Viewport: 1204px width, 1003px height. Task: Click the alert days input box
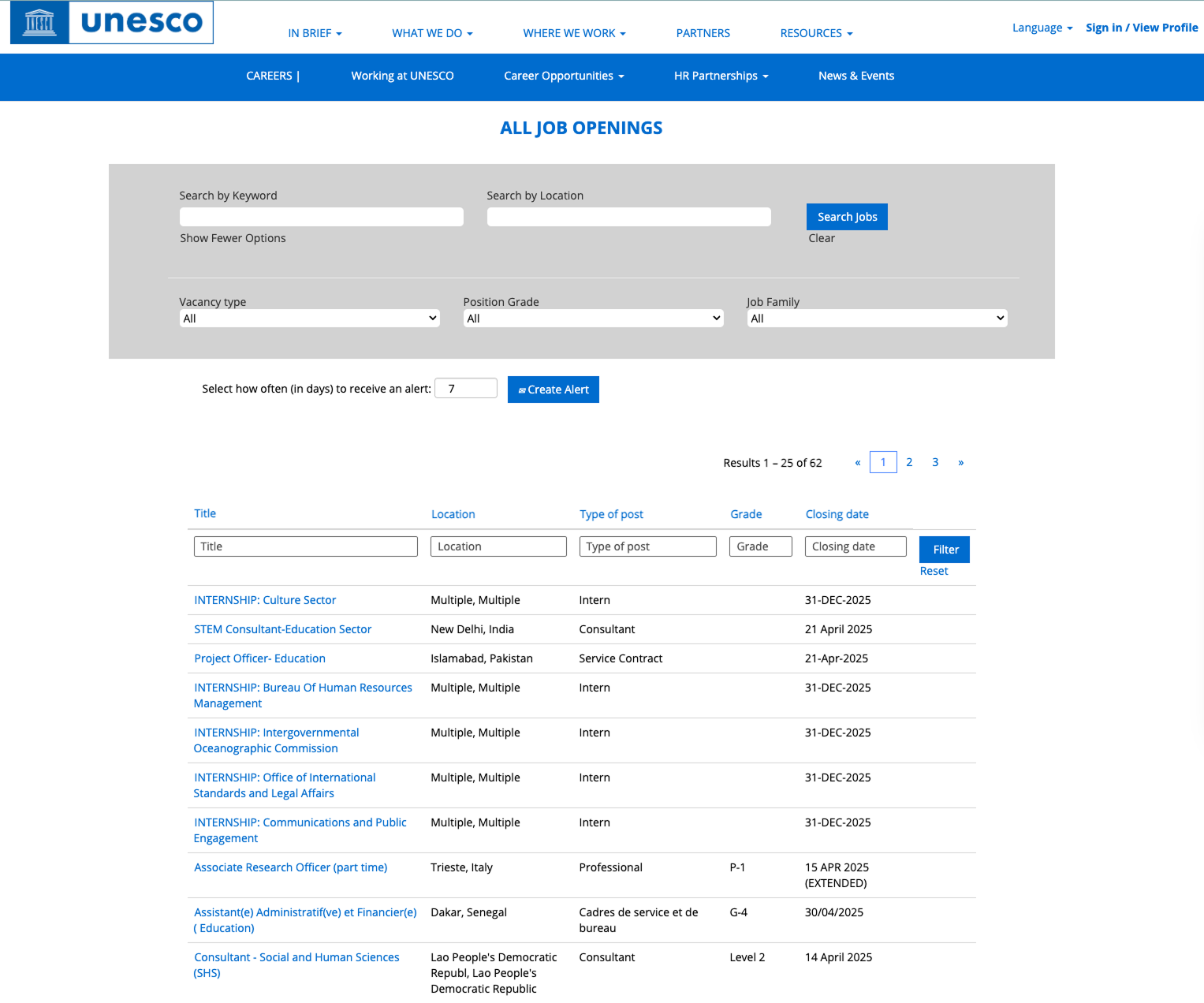[x=466, y=388]
